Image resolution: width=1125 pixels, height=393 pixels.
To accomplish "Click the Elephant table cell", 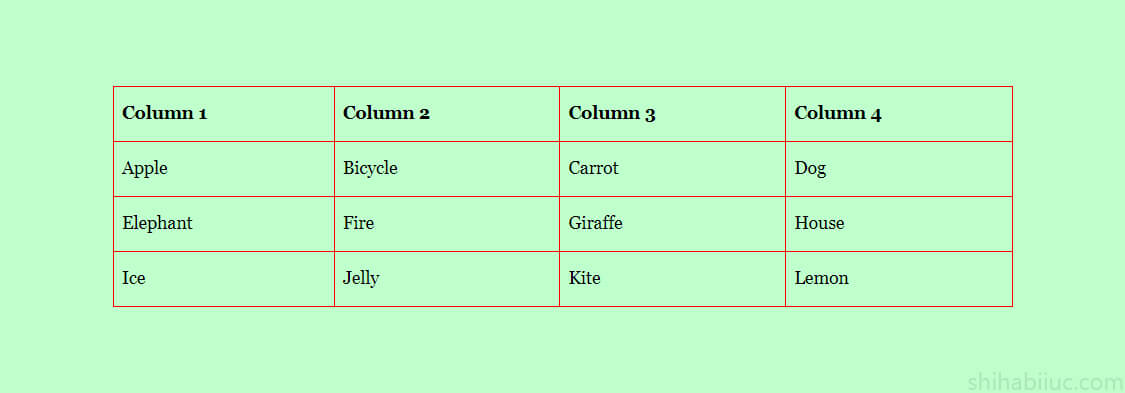I will [224, 224].
